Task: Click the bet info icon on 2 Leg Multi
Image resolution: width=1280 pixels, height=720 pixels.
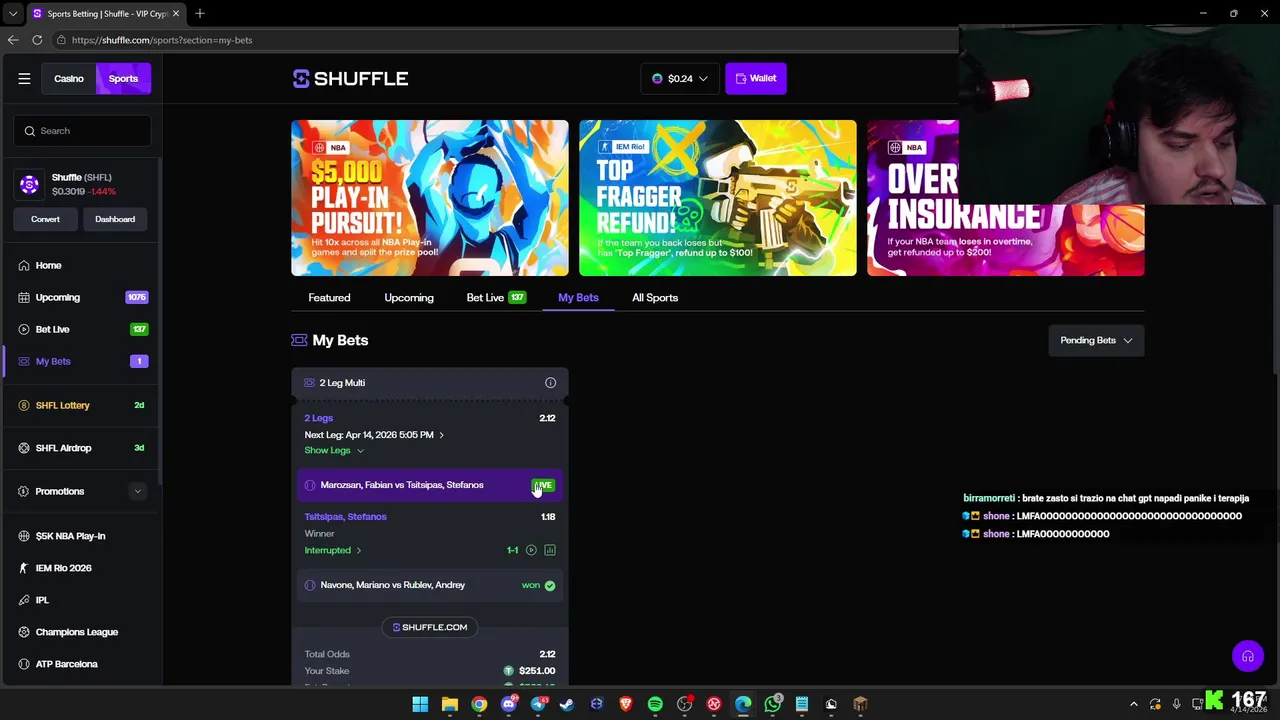Action: [550, 383]
